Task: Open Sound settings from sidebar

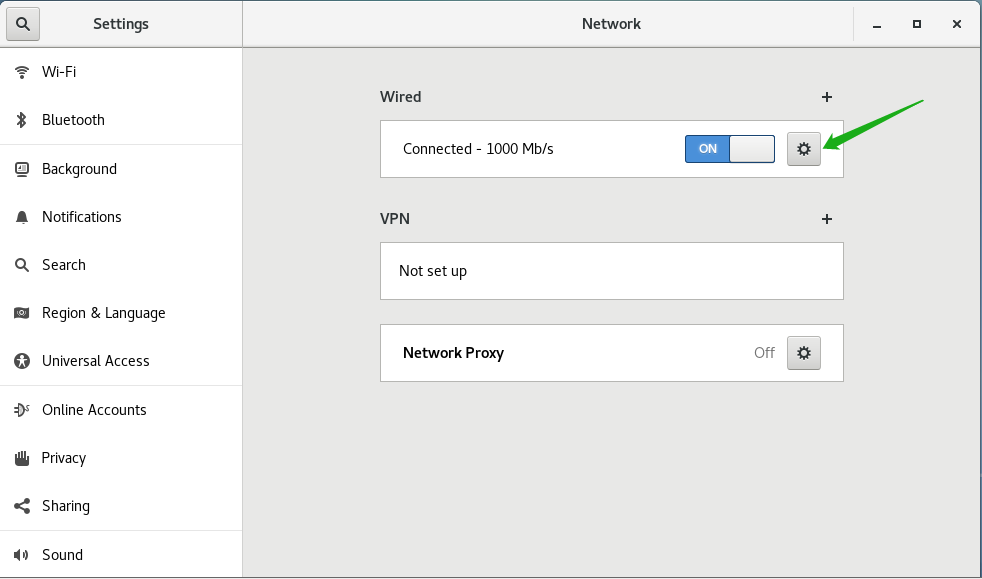Action: tap(21, 554)
